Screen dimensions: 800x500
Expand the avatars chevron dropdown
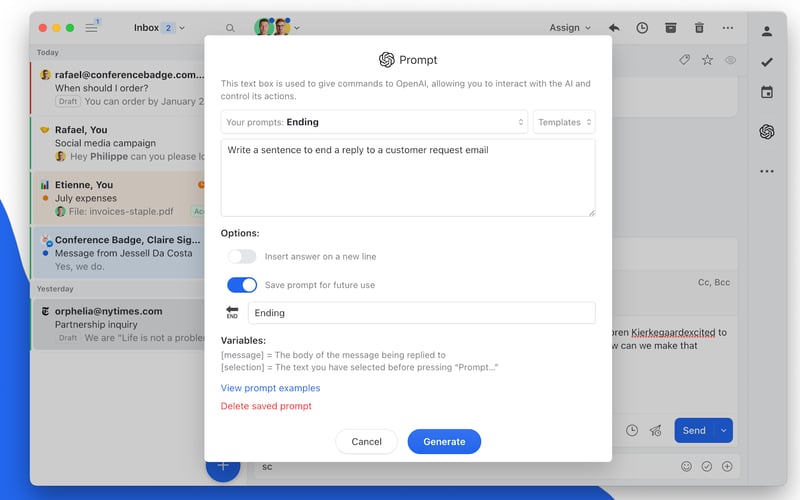coord(297,28)
